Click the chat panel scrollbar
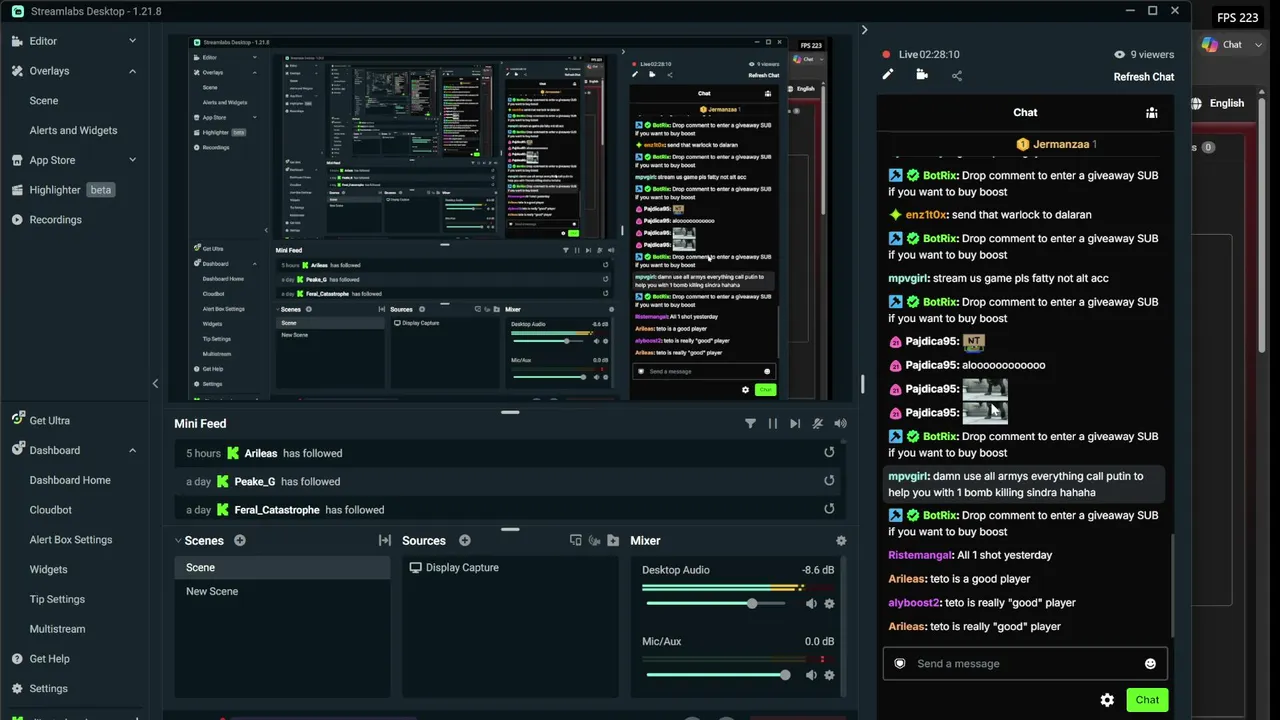 pos(1172,588)
